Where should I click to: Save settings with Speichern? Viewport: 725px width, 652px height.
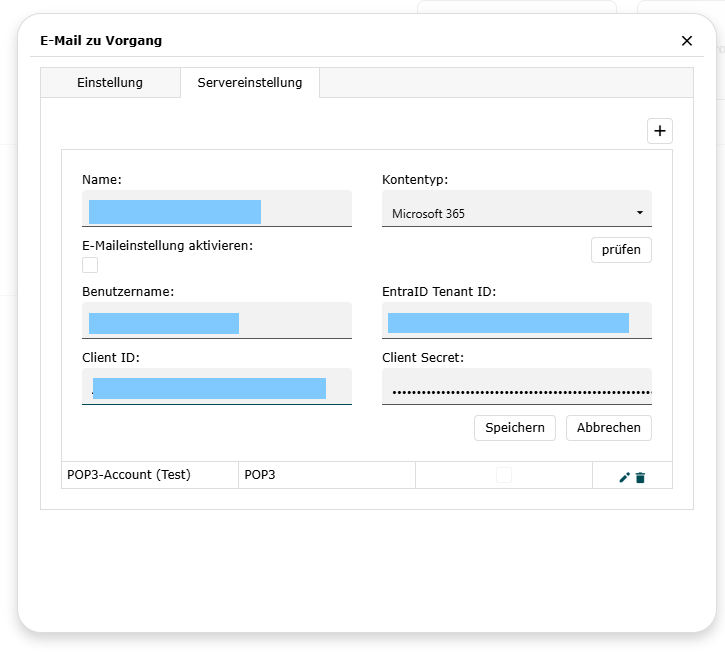click(x=515, y=427)
